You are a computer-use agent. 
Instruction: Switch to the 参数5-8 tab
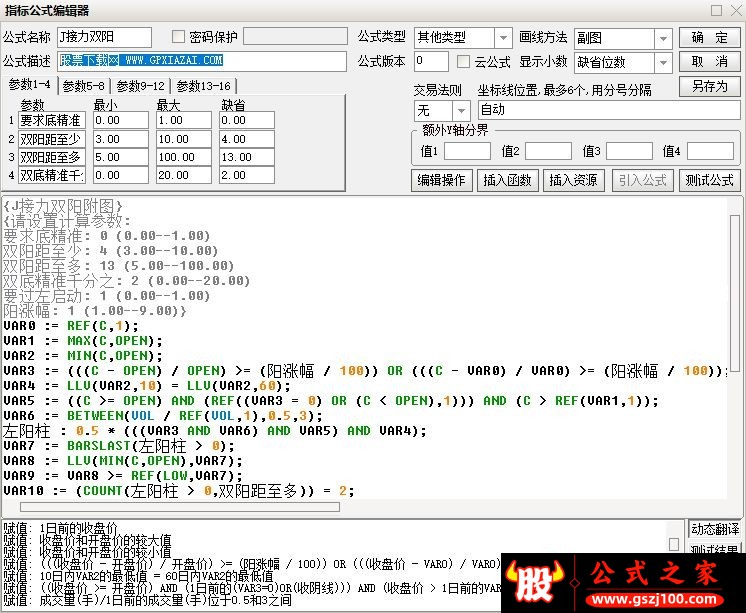coord(84,86)
